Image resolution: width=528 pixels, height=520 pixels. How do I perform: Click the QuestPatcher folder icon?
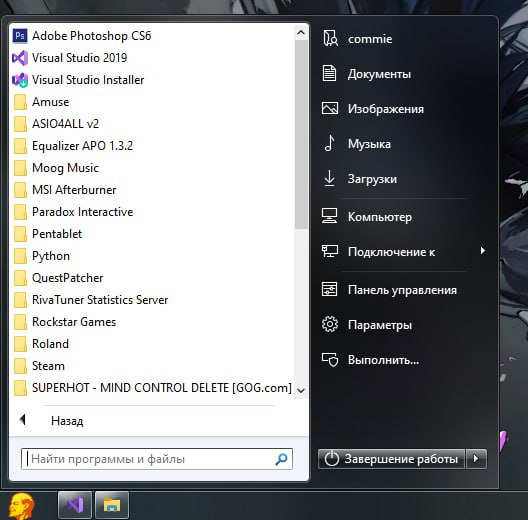[20, 278]
